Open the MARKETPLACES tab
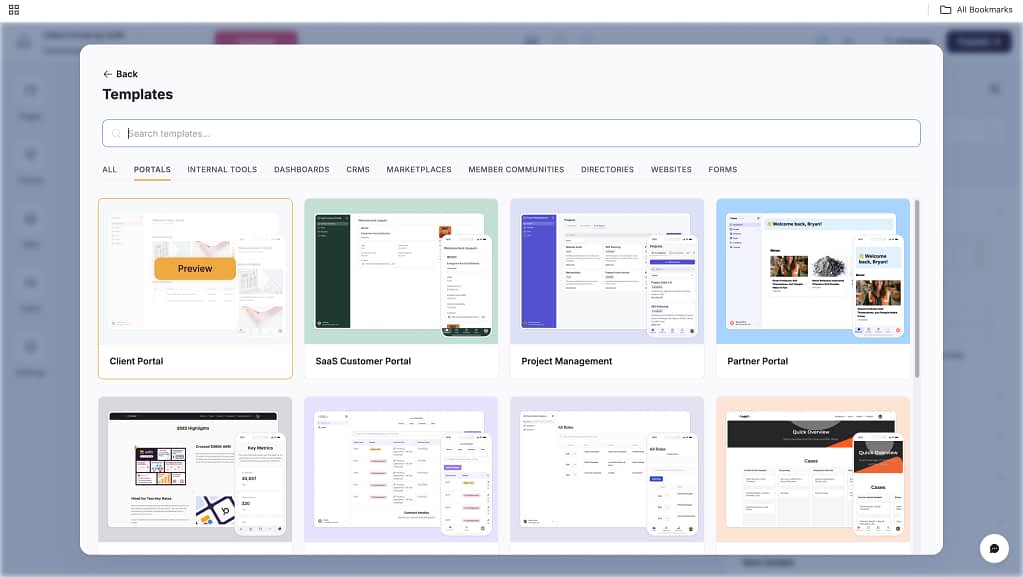This screenshot has height=577, width=1023. click(x=419, y=170)
